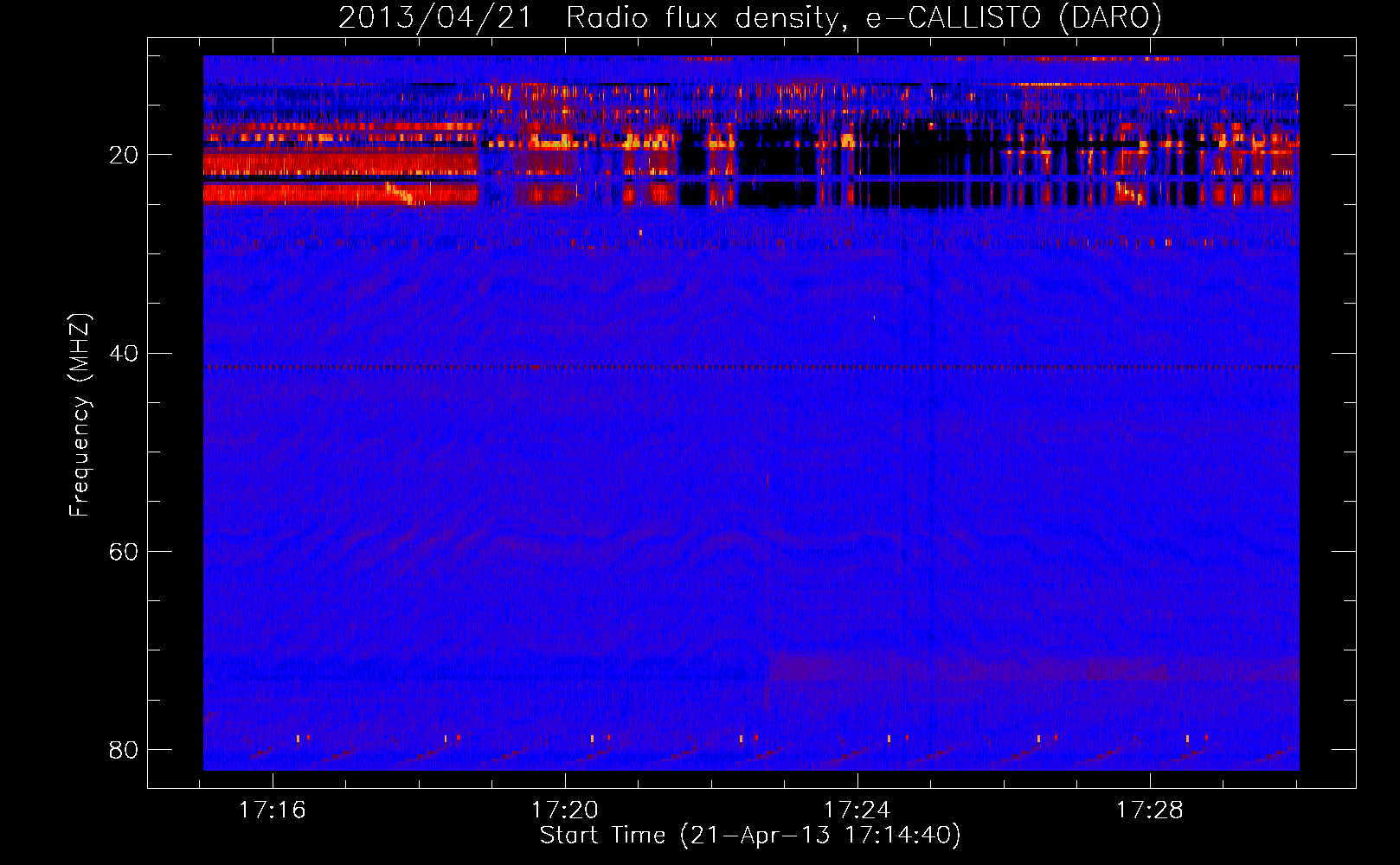
Task: Click the 17:16 time tick label
Action: pos(273,811)
